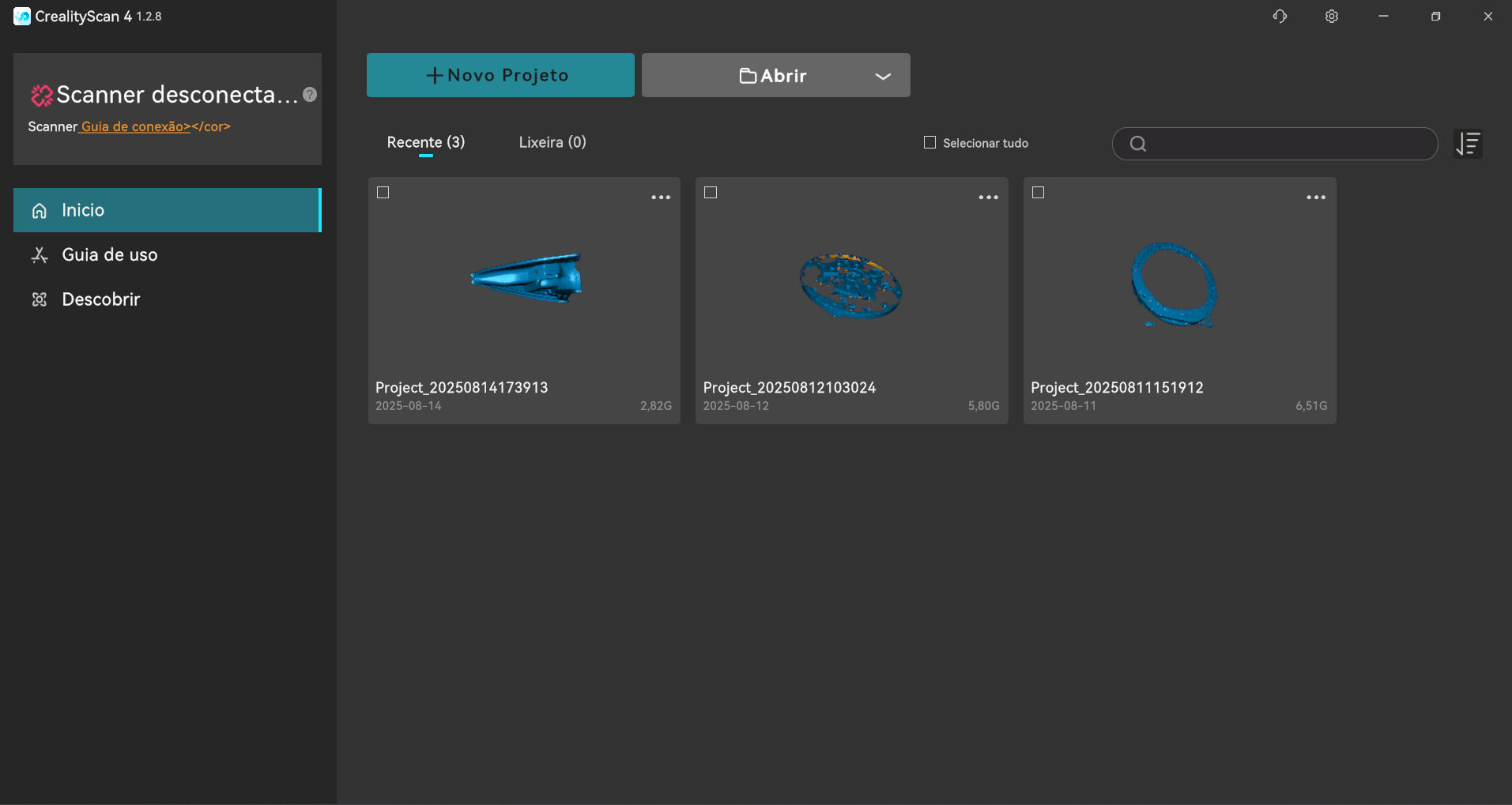
Task: Open the Guia de conexão link
Action: 135,126
